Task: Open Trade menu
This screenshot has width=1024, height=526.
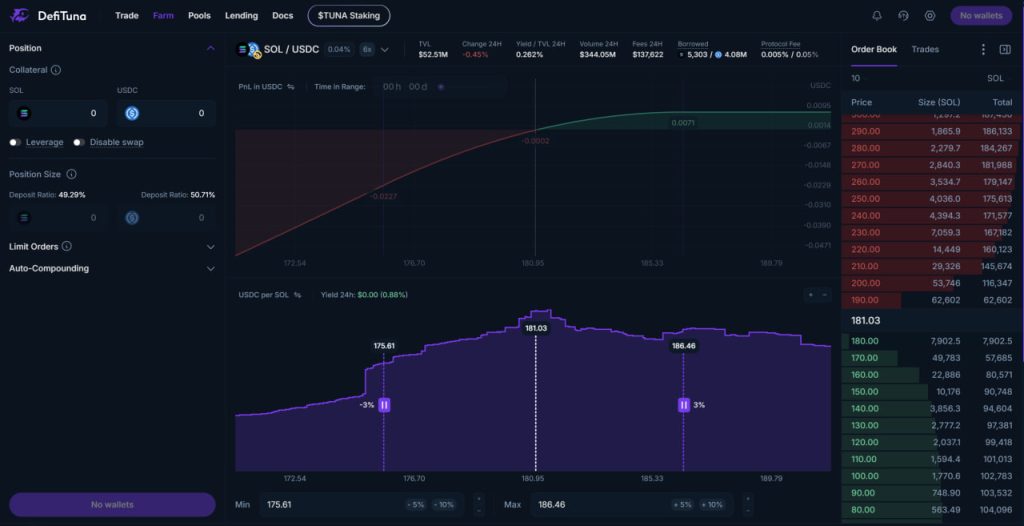Action: [127, 16]
